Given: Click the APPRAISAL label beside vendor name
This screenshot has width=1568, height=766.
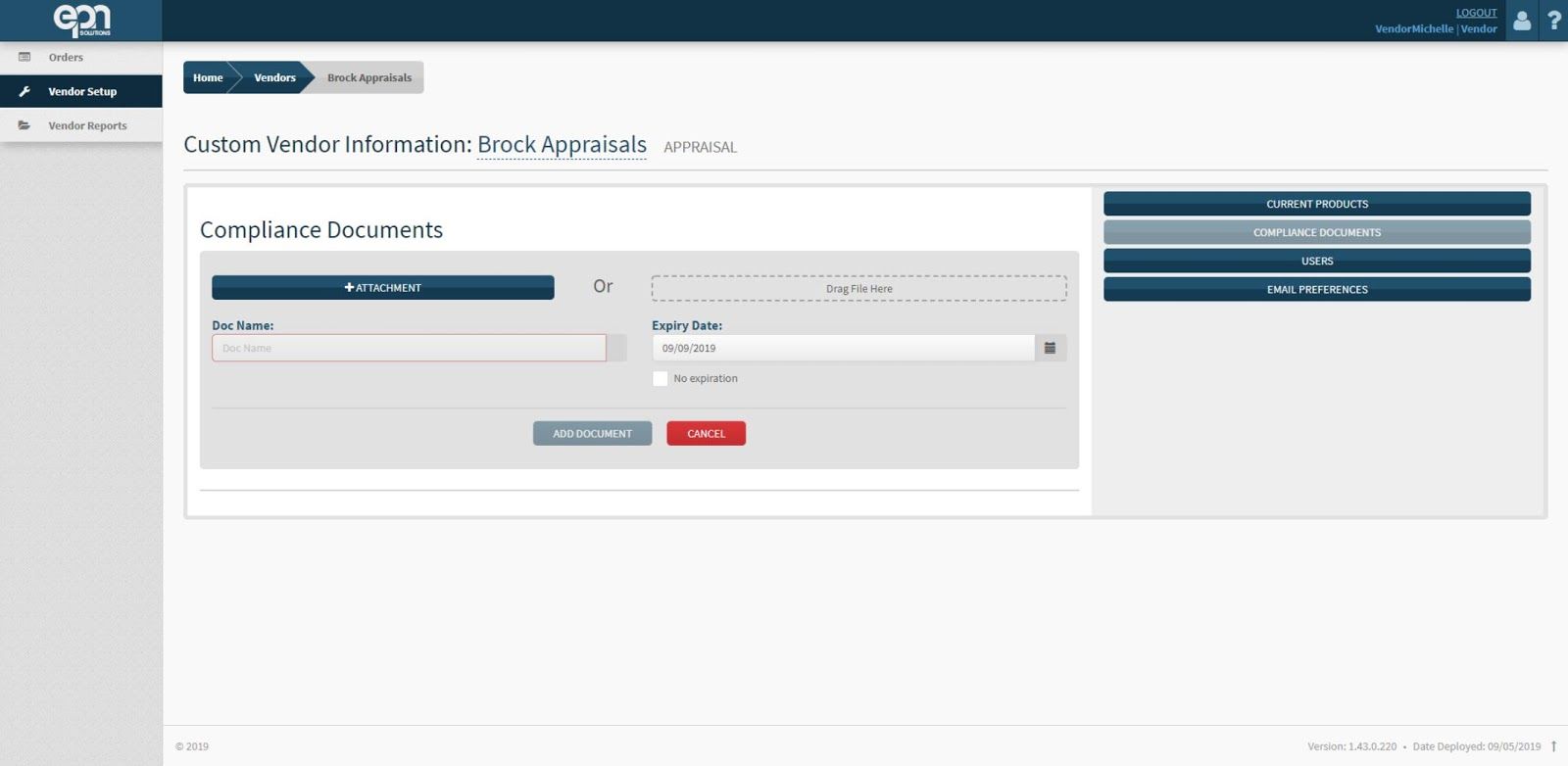Looking at the screenshot, I should [700, 147].
